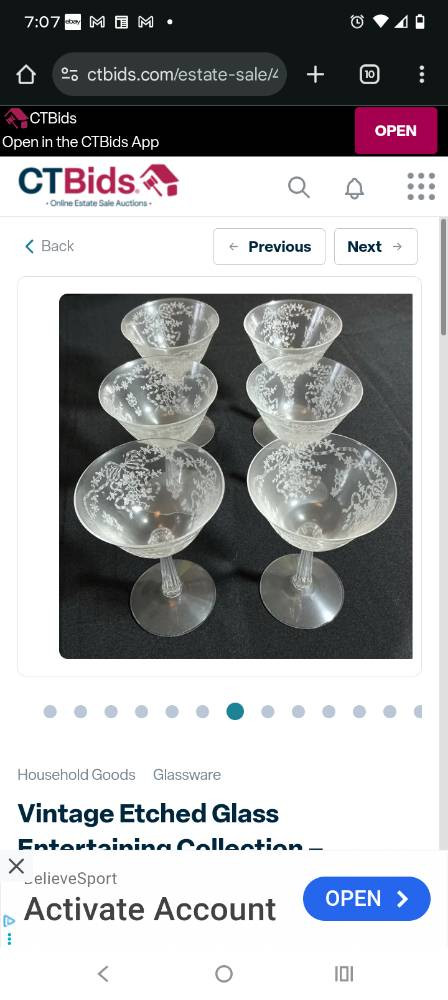This screenshot has width=448, height=1000.
Task: Open the Glassware category
Action: (187, 775)
